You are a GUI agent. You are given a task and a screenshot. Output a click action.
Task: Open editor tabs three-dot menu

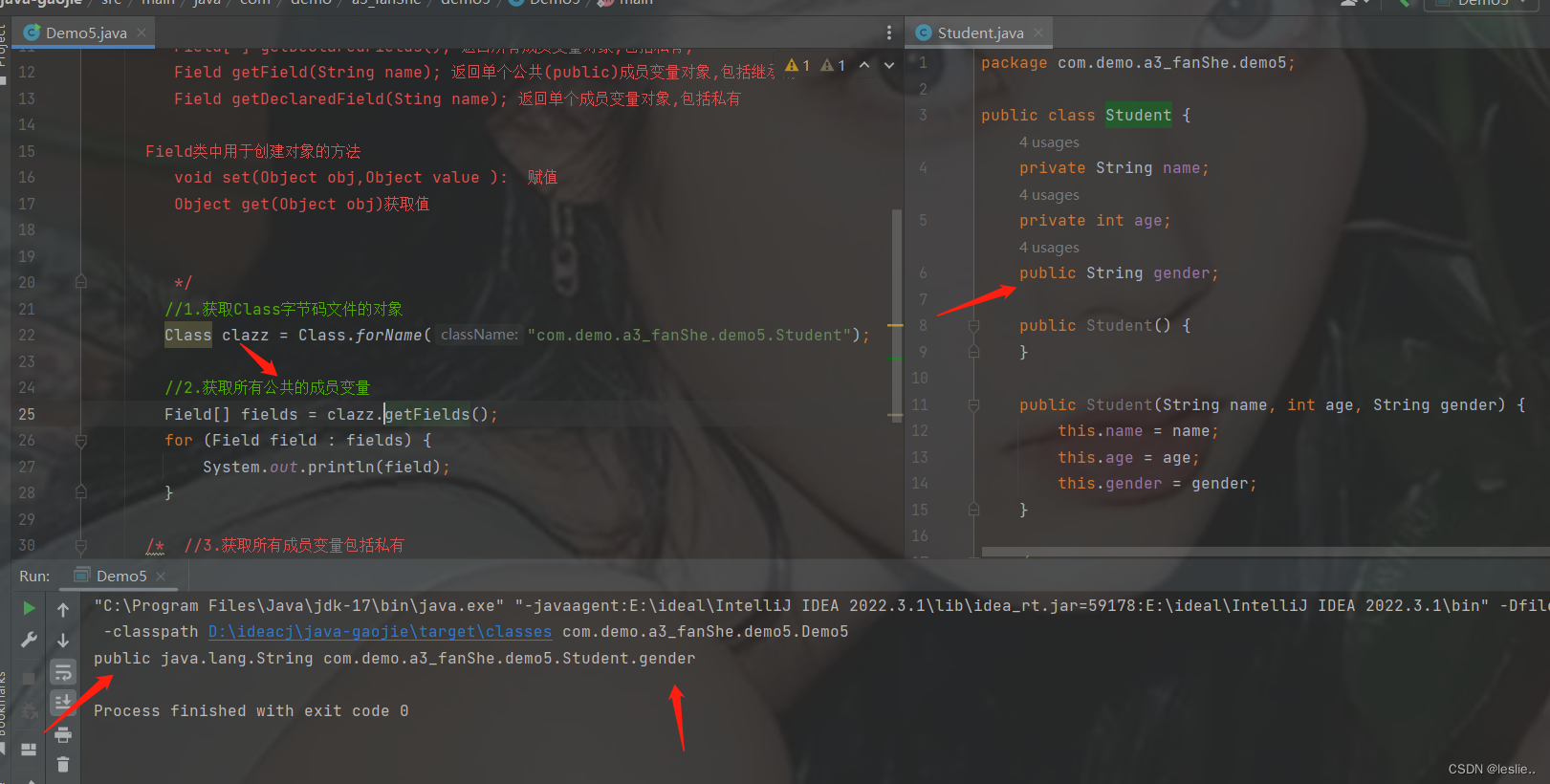(x=889, y=33)
